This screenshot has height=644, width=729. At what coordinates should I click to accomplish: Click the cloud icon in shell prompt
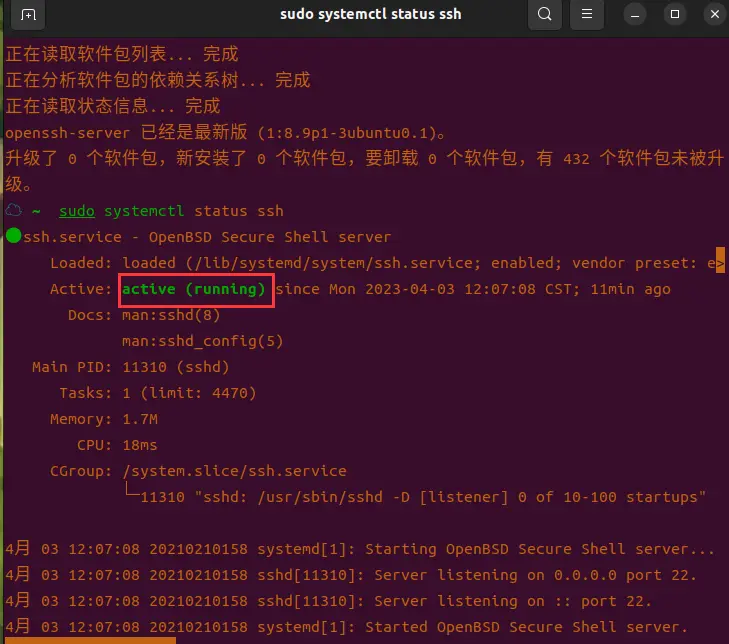tap(14, 211)
